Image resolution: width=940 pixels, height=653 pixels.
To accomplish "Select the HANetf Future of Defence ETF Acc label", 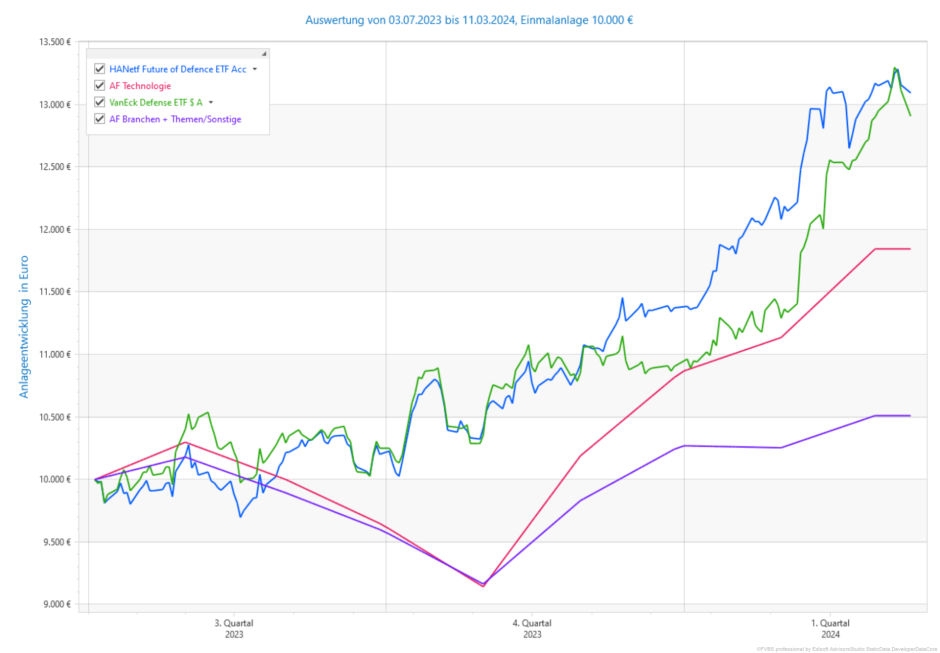I will point(178,69).
